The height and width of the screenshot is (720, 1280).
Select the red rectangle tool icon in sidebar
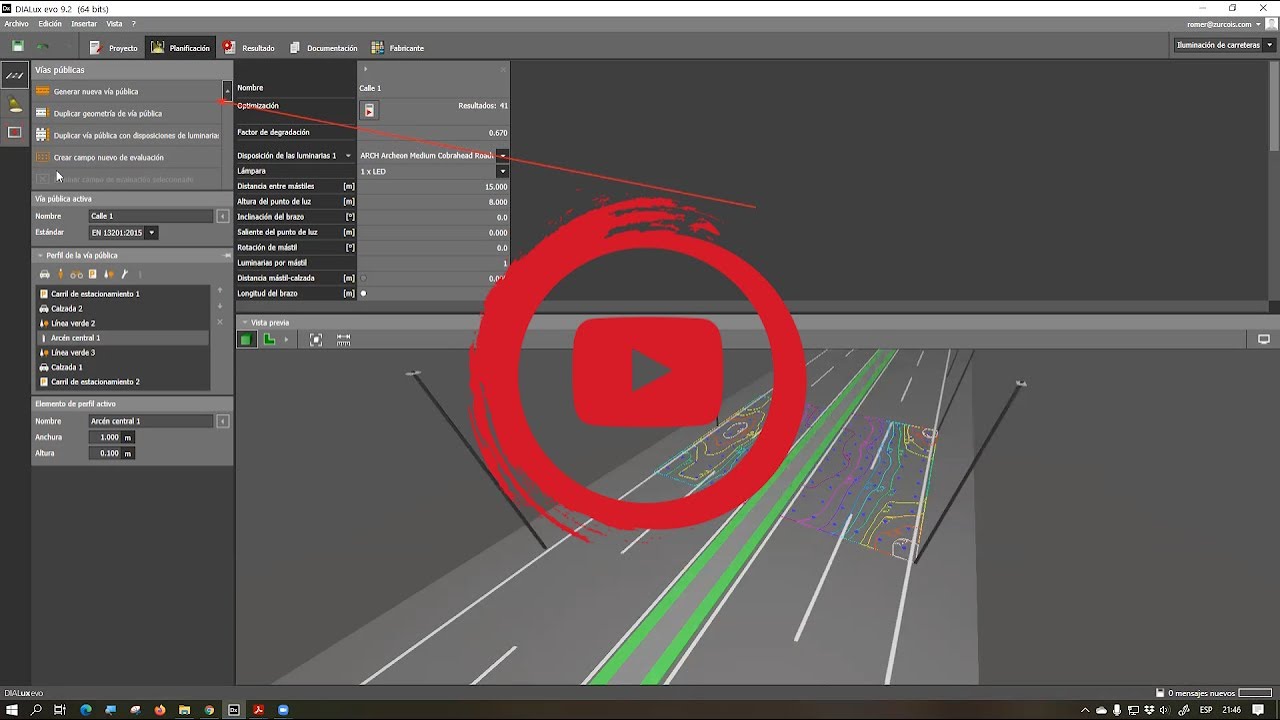[14, 132]
